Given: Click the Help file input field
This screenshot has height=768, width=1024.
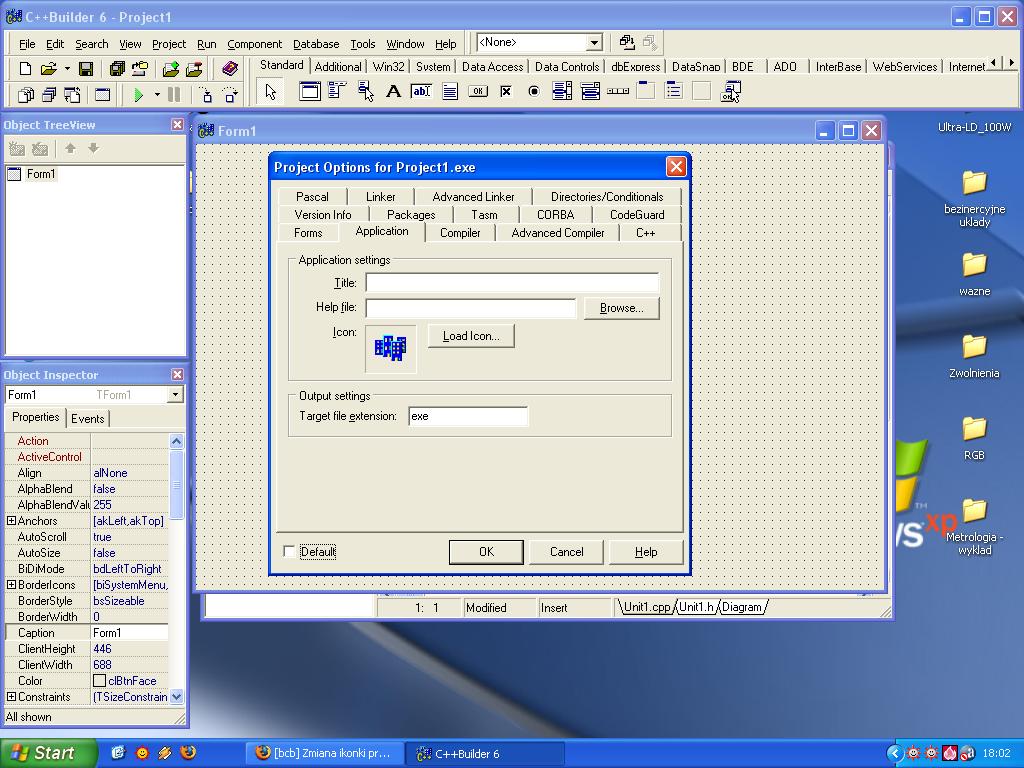Looking at the screenshot, I should click(x=471, y=308).
